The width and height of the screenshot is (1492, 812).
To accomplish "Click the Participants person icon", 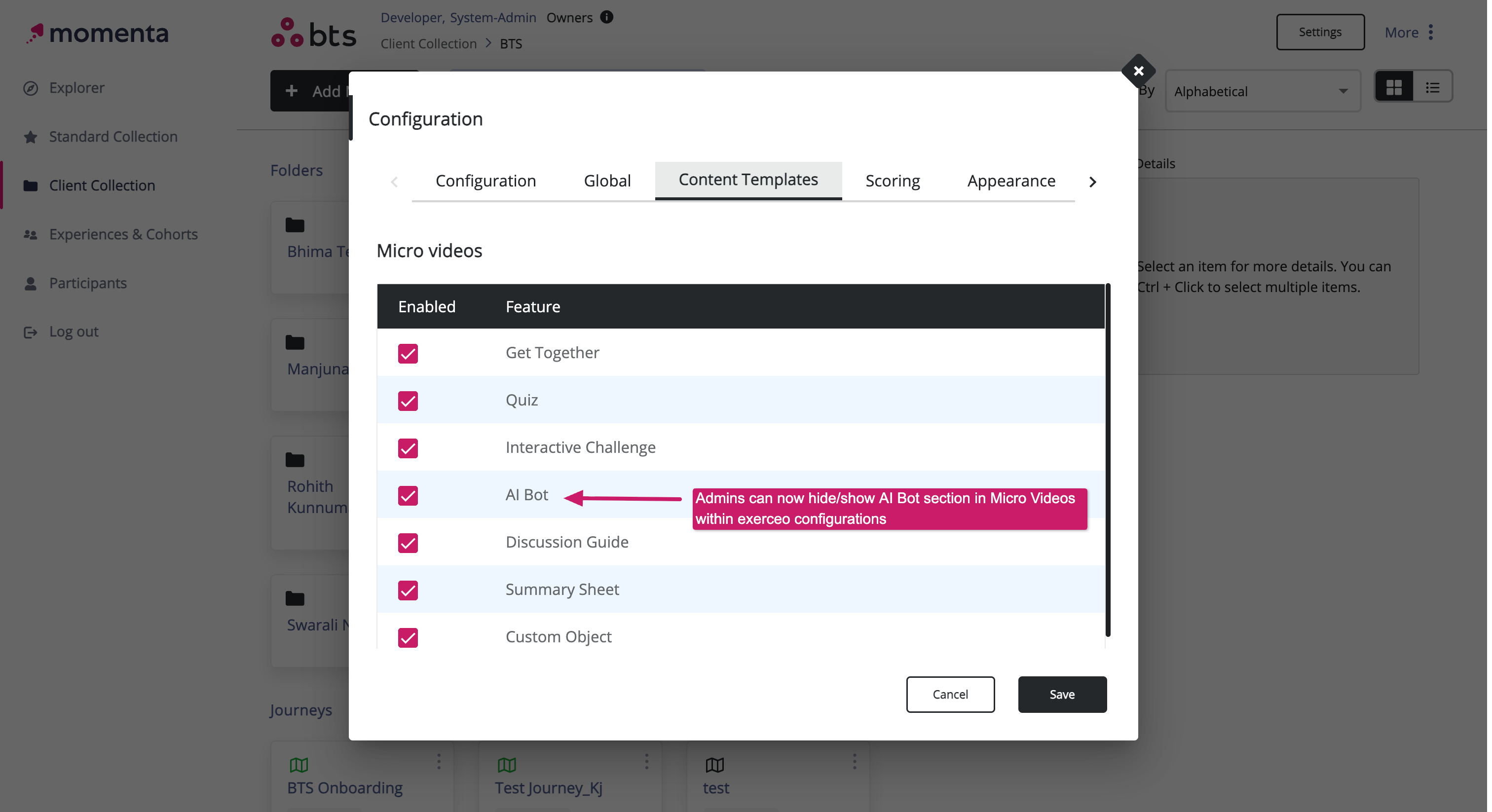I will [31, 284].
